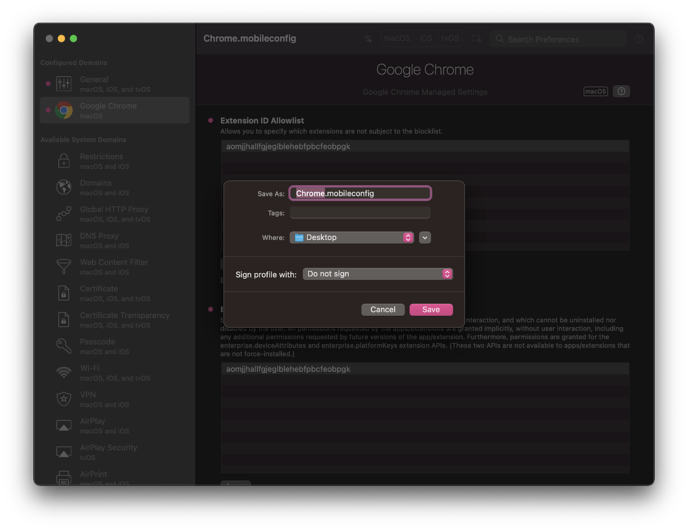
Task: Open the Where location dropdown
Action: point(351,237)
